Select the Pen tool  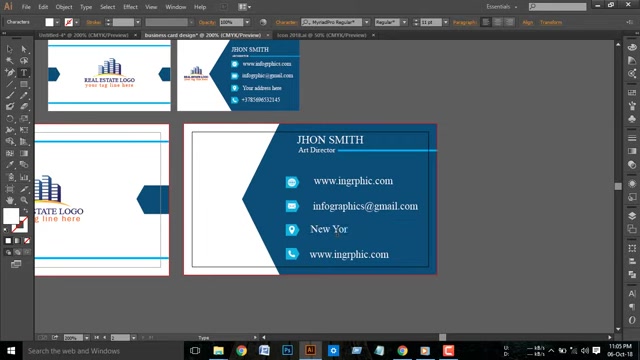click(x=10, y=73)
